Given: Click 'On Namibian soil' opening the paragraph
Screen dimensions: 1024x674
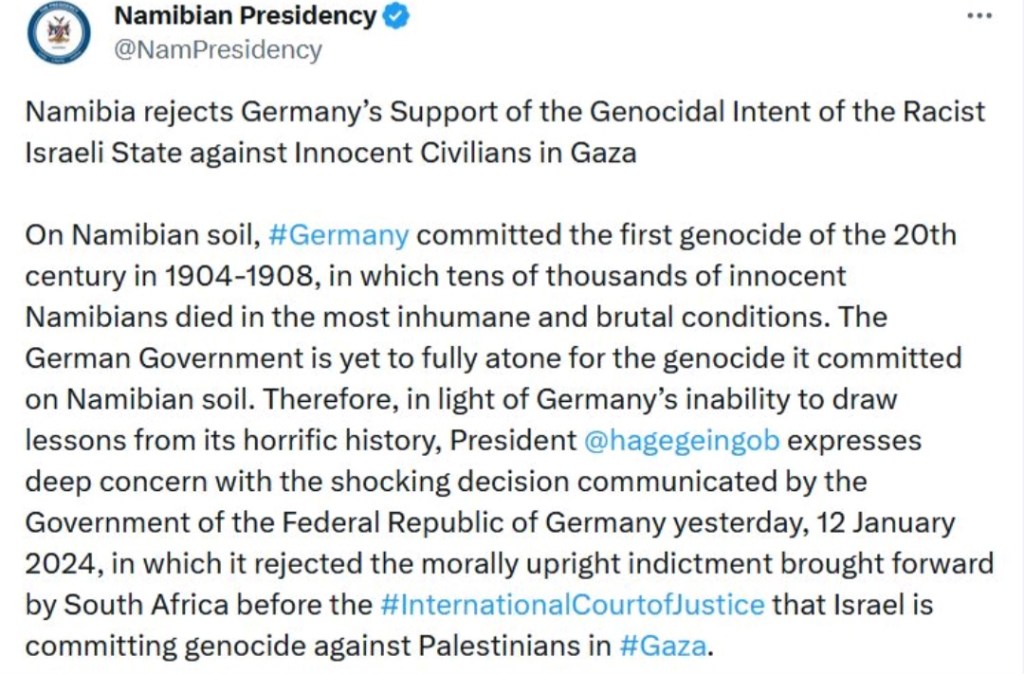Looking at the screenshot, I should (142, 236).
